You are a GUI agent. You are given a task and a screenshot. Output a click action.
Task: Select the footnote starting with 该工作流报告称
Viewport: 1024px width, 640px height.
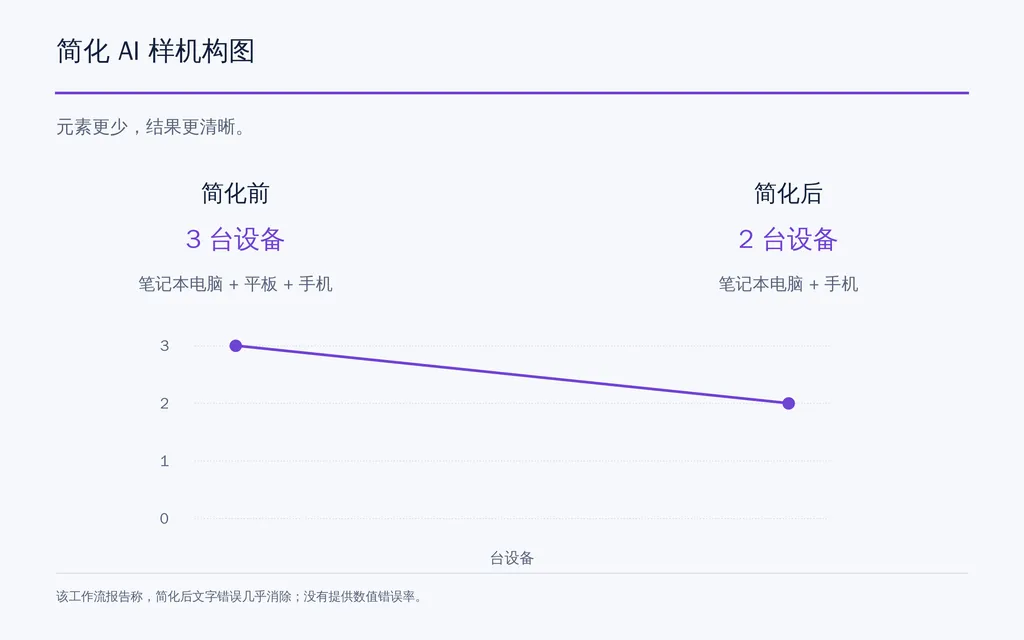point(239,596)
